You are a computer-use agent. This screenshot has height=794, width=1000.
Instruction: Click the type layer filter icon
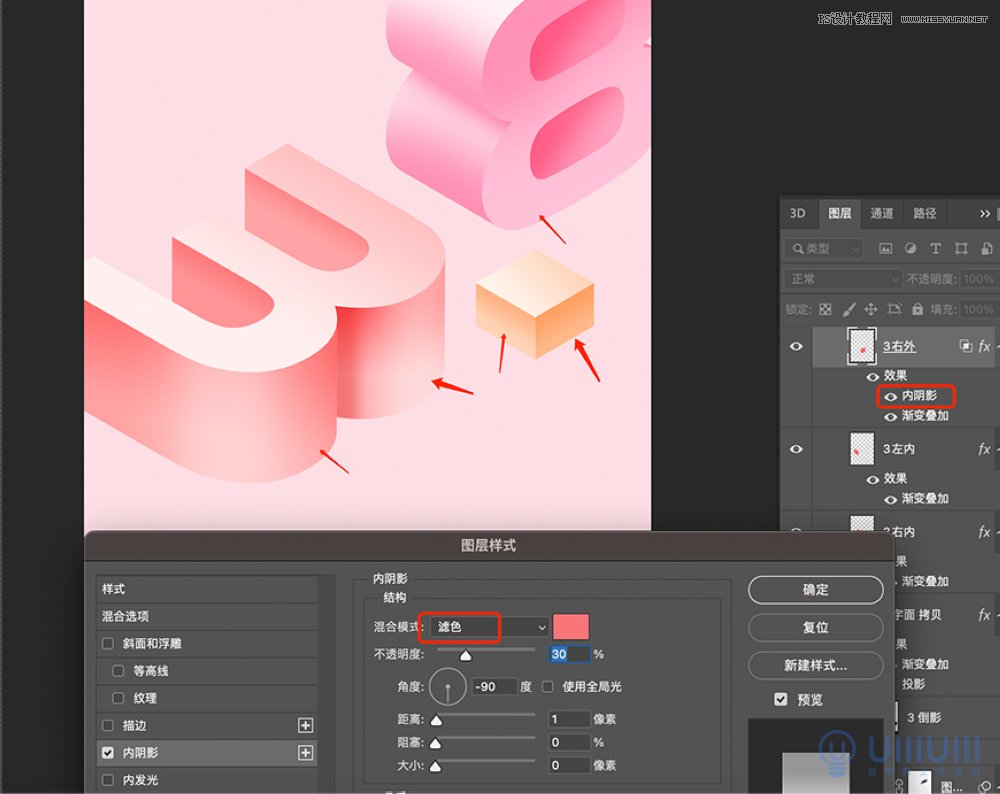[935, 248]
